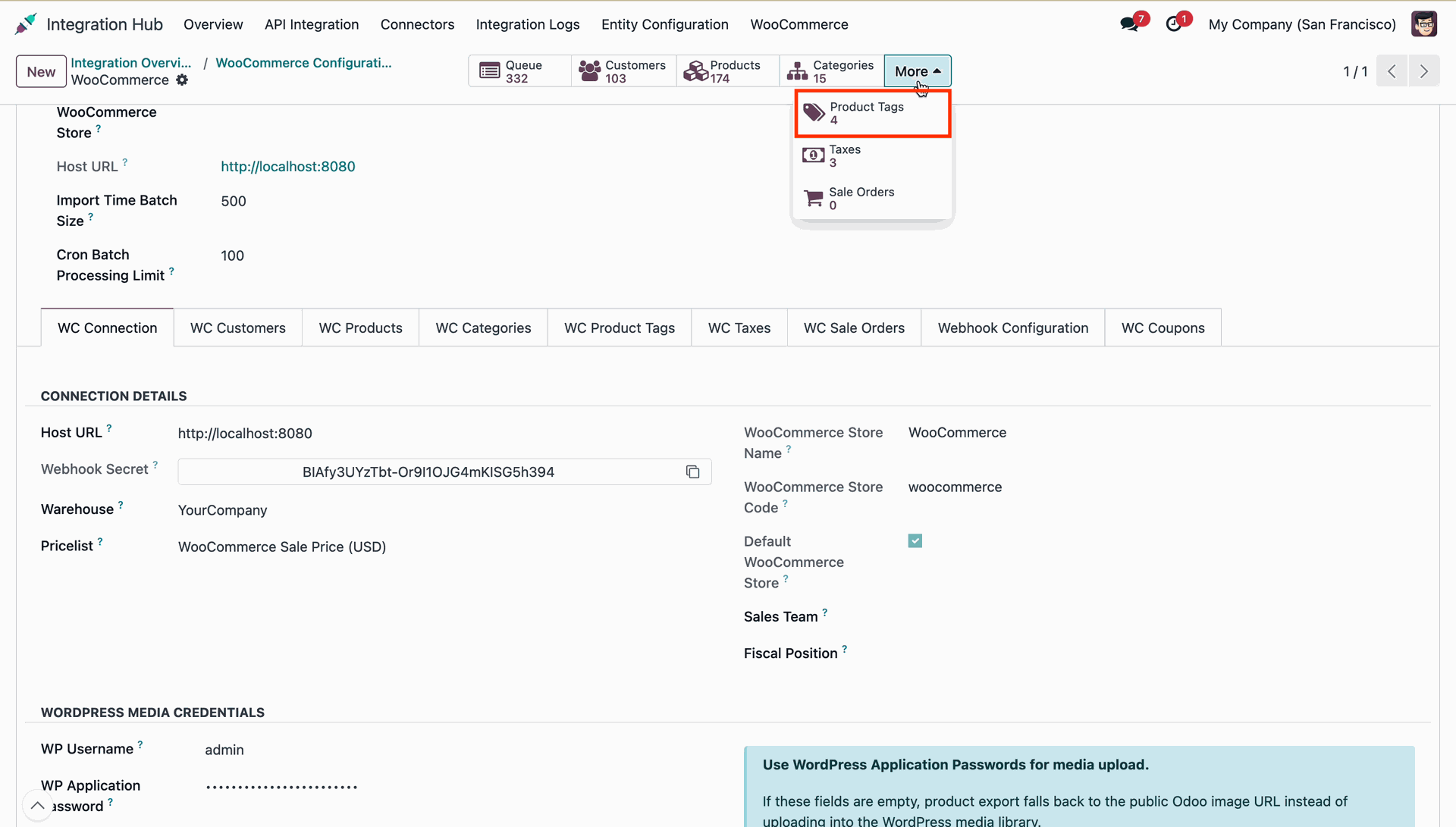1456x827 pixels.
Task: Switch to the WC Product Tags tab
Action: tap(620, 328)
